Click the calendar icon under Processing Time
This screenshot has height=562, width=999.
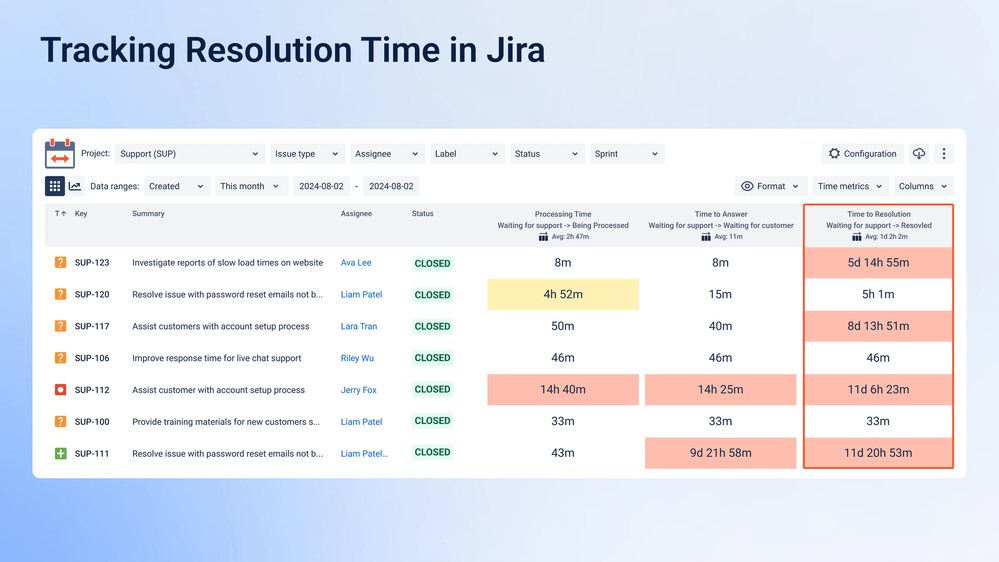coord(543,237)
